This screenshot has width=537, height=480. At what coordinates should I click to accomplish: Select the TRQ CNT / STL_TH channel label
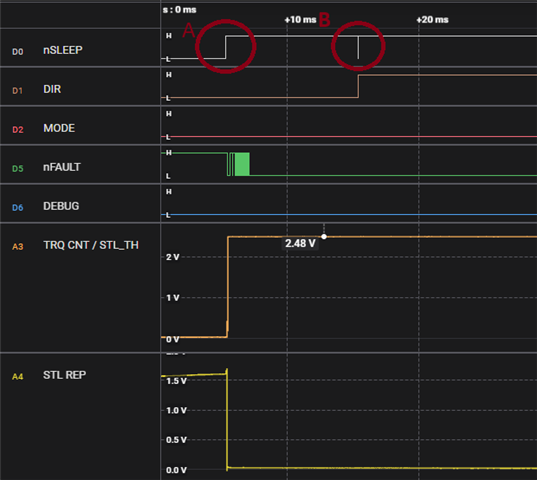coord(91,245)
